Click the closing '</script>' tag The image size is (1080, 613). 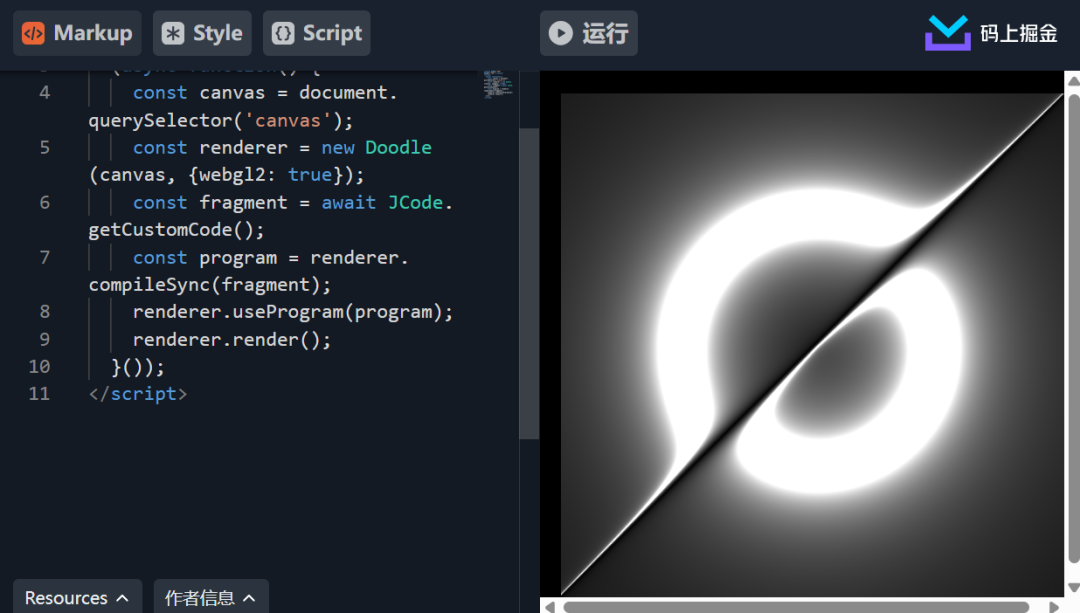[x=138, y=394]
